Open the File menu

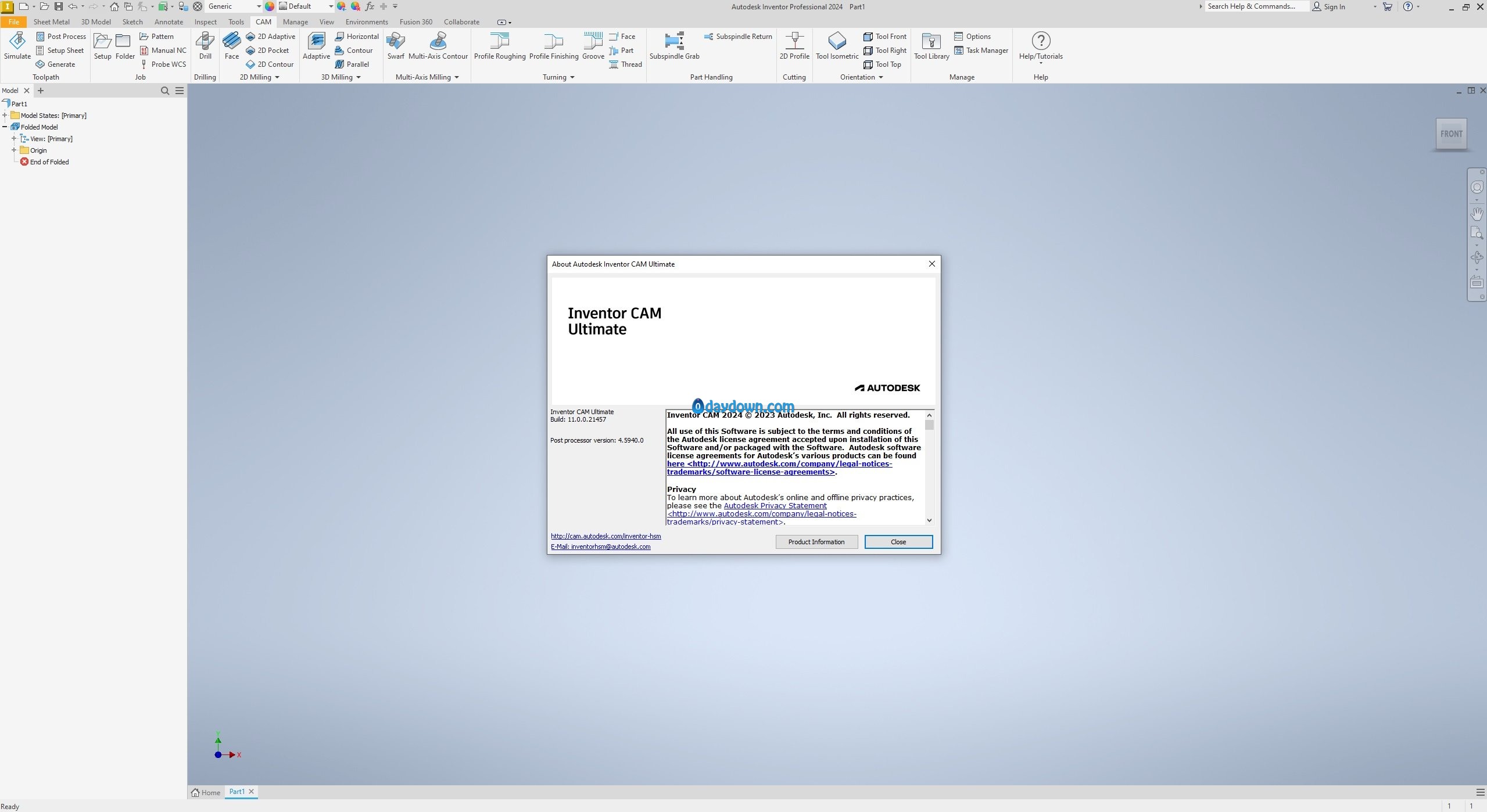click(14, 22)
